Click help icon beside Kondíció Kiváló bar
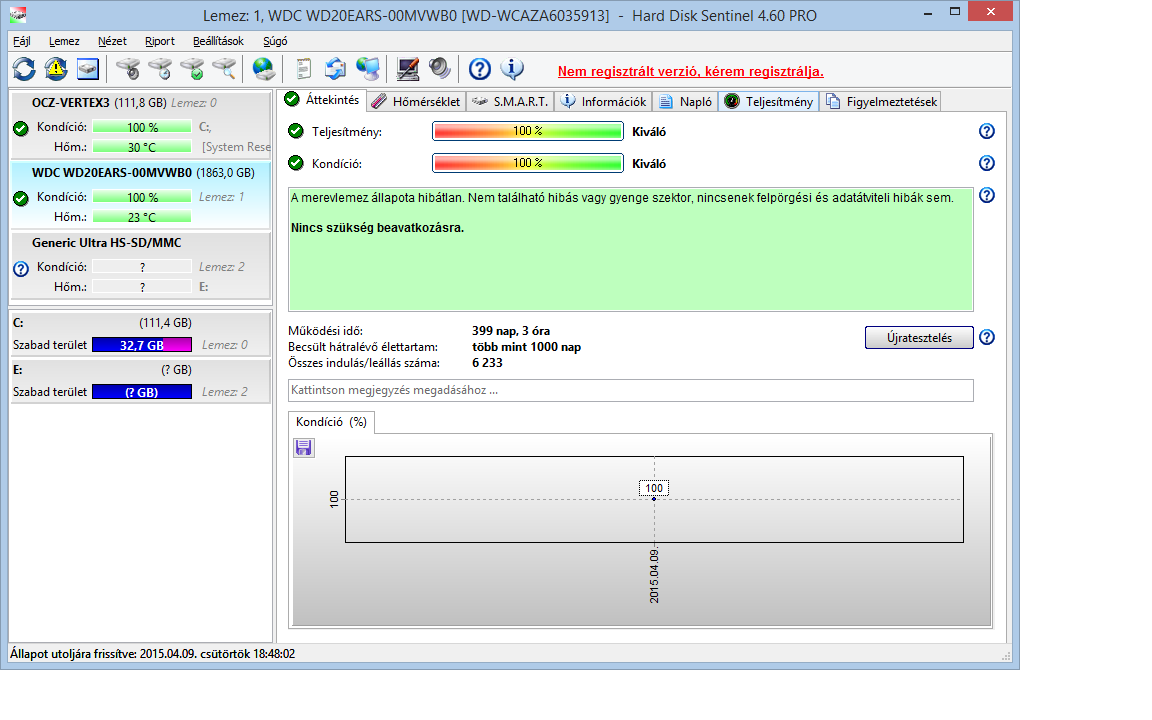Viewport: 1152px width, 720px height. [987, 163]
